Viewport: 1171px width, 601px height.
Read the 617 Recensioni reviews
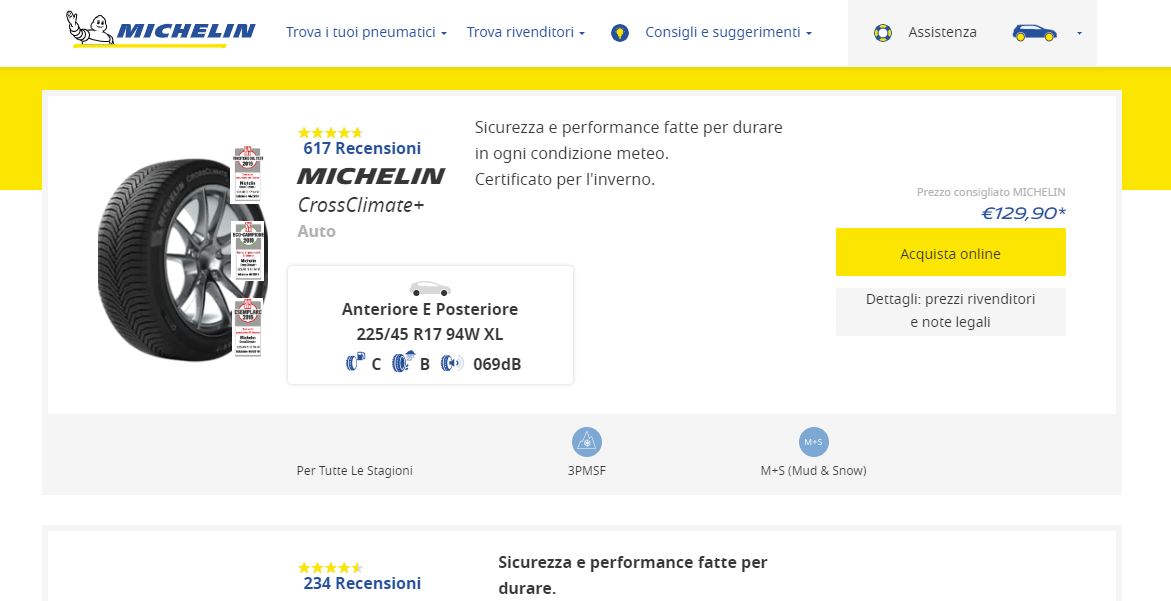(362, 148)
